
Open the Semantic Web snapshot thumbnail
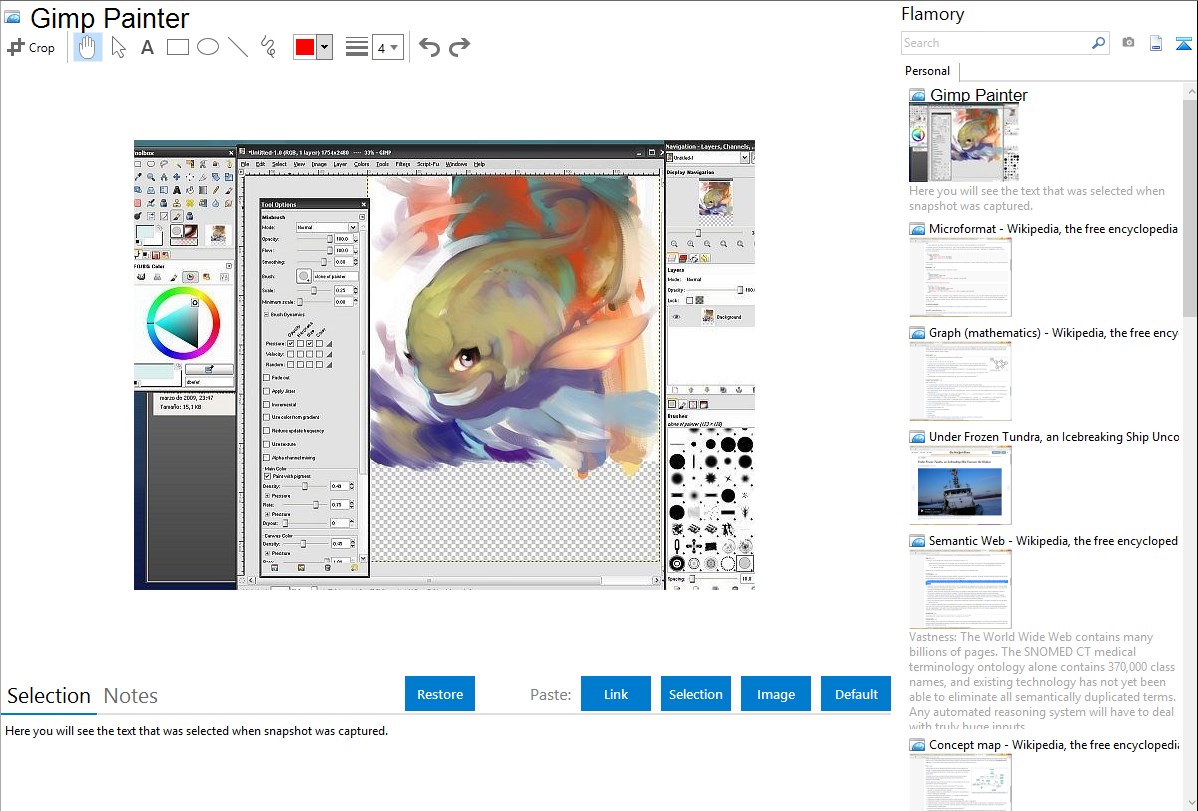(960, 588)
